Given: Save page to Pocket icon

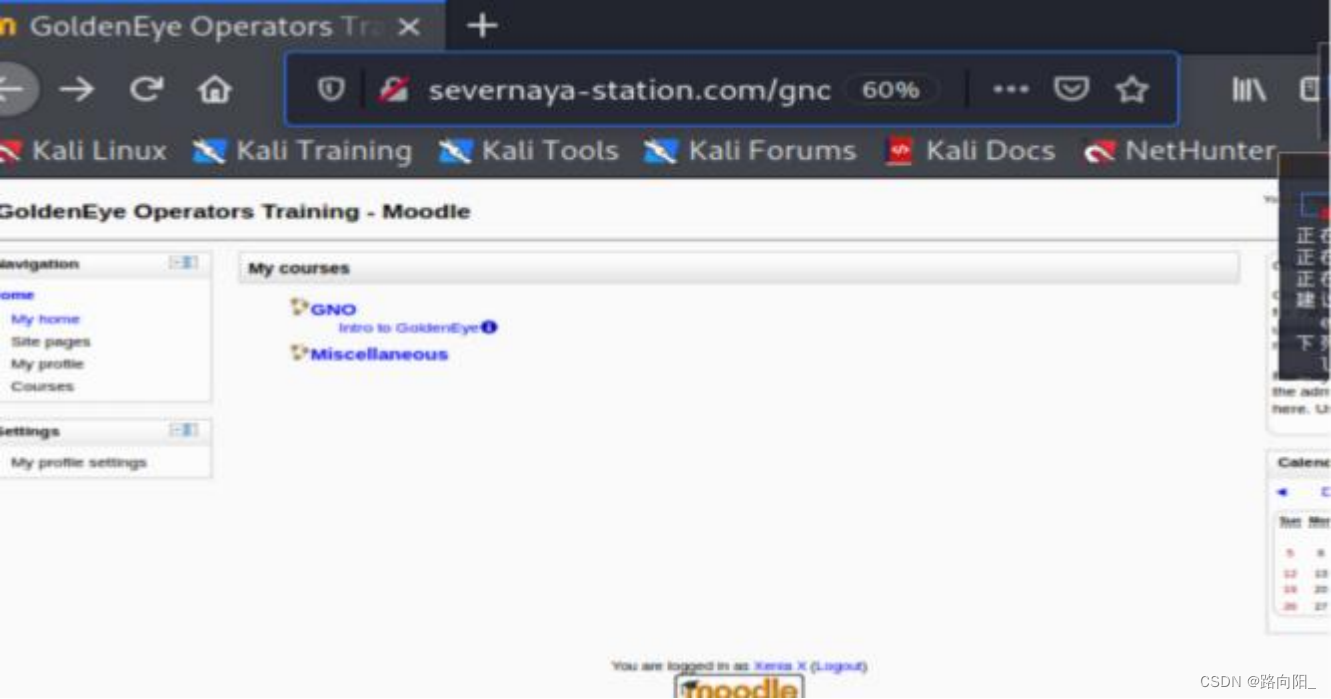Looking at the screenshot, I should [x=1071, y=90].
